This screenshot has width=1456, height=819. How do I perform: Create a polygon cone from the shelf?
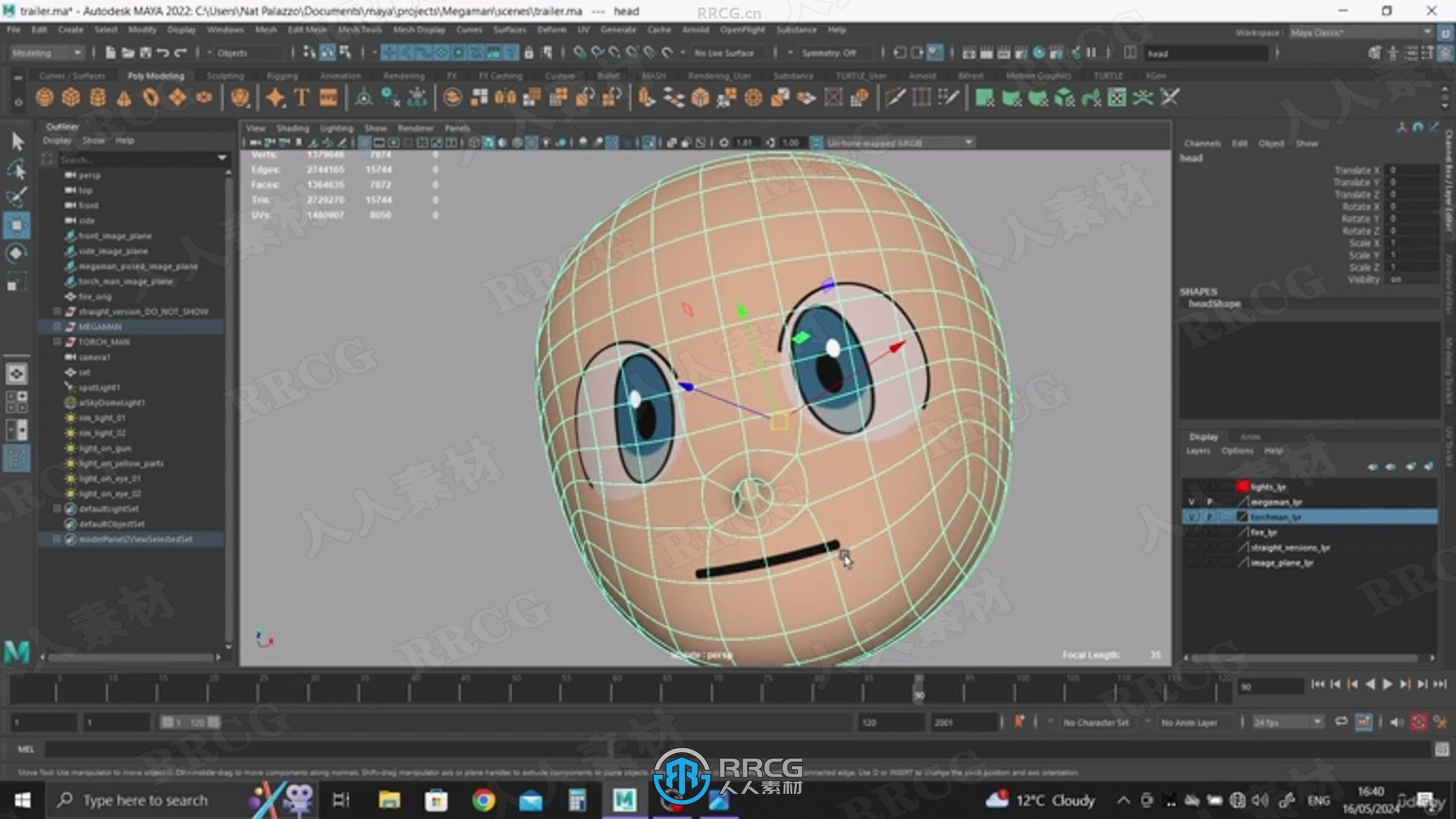(124, 97)
